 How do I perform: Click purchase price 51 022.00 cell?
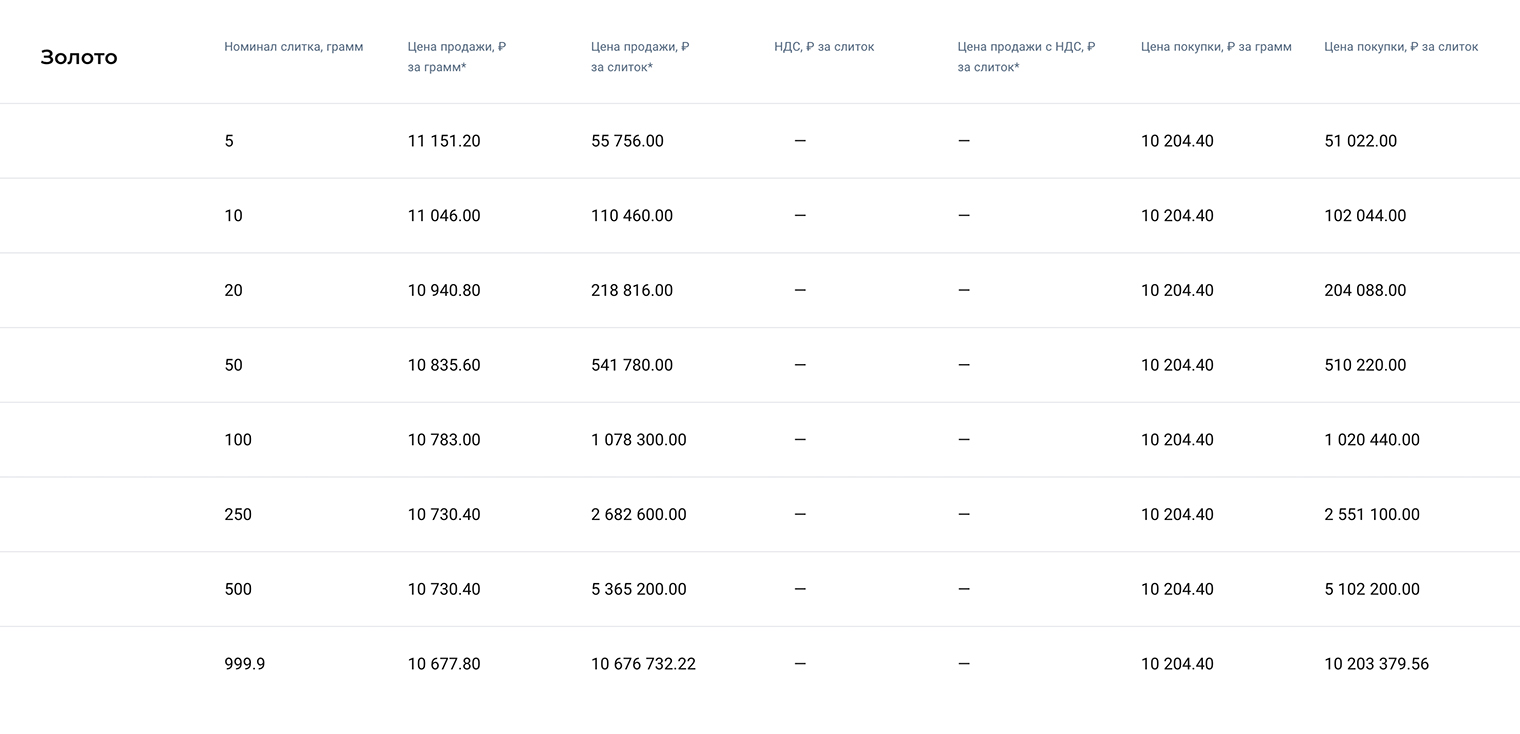tap(1360, 141)
